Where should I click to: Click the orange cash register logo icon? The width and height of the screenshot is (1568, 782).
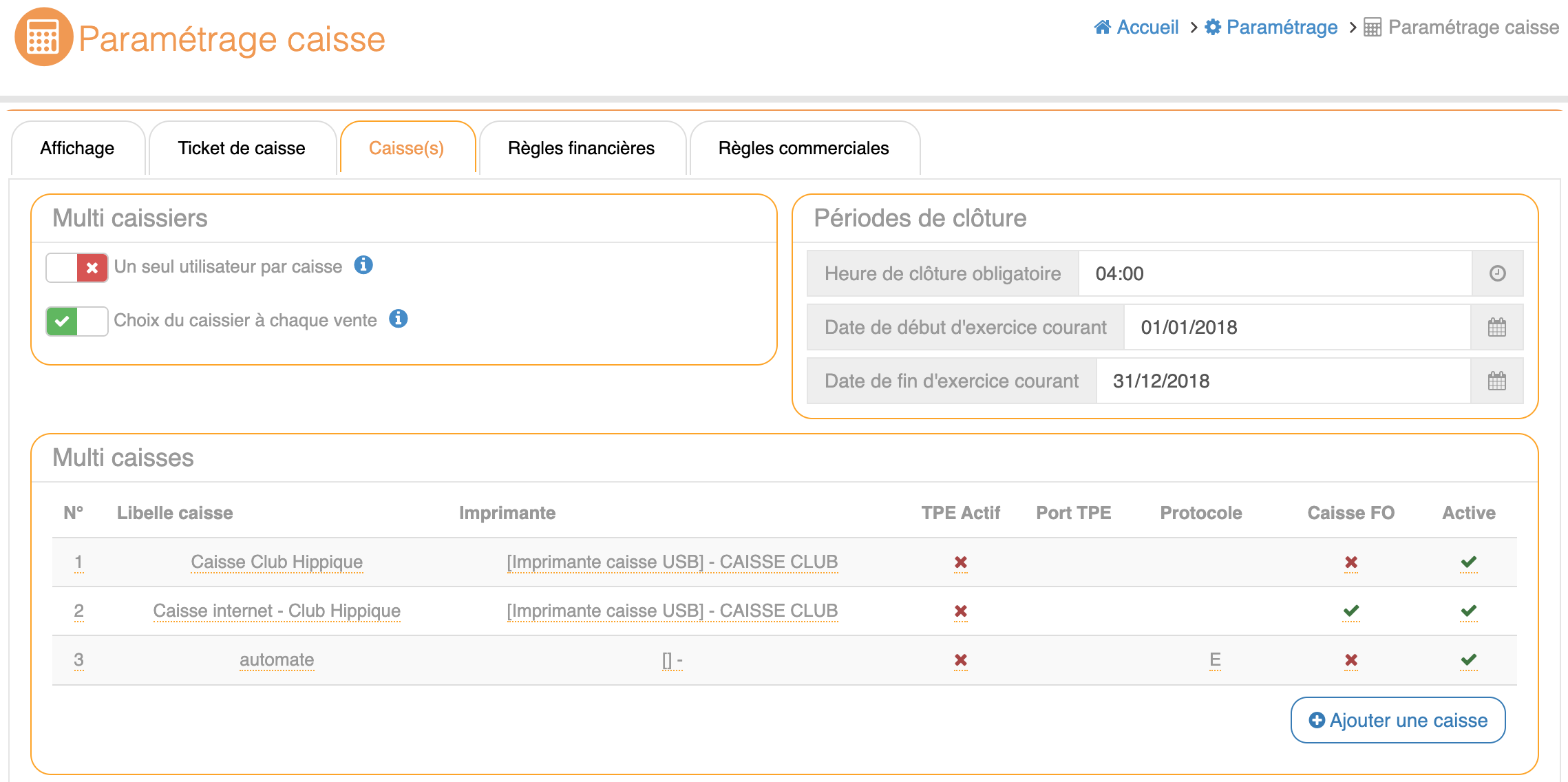[x=43, y=37]
